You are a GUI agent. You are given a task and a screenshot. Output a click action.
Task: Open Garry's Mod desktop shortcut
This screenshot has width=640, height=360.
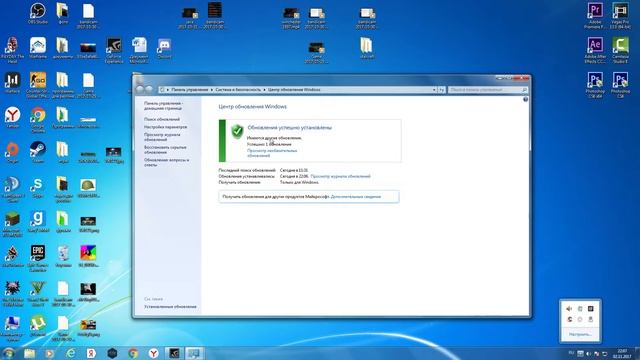coord(38,222)
